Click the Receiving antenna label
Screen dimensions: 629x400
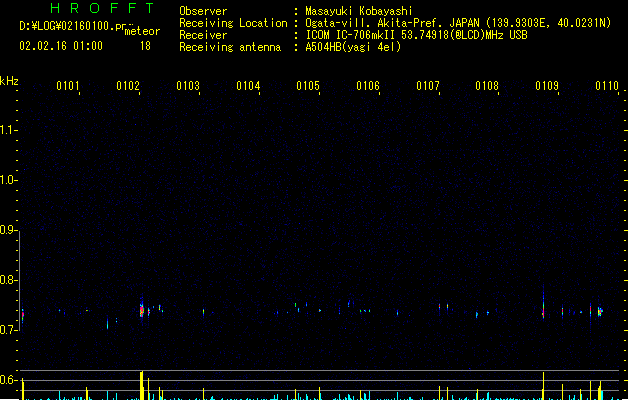click(230, 47)
